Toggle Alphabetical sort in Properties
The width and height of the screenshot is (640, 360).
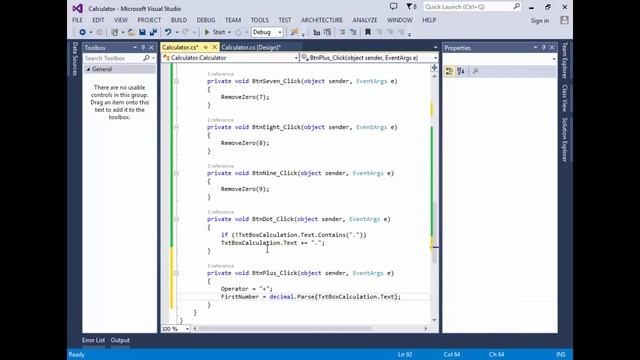click(x=461, y=71)
